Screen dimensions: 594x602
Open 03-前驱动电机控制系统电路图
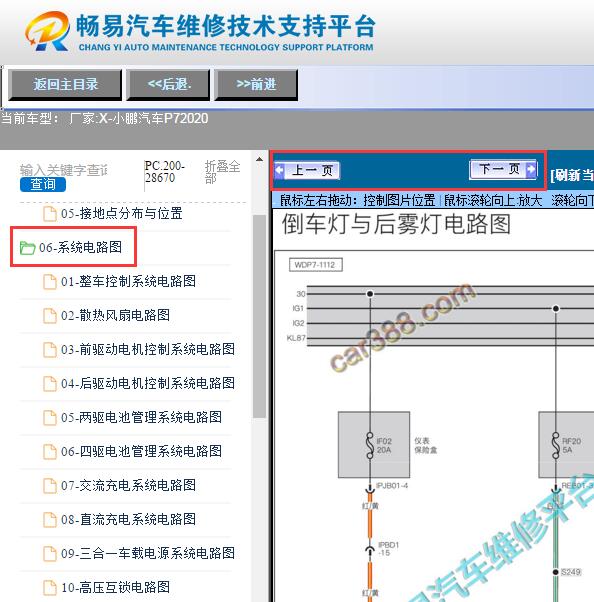148,349
